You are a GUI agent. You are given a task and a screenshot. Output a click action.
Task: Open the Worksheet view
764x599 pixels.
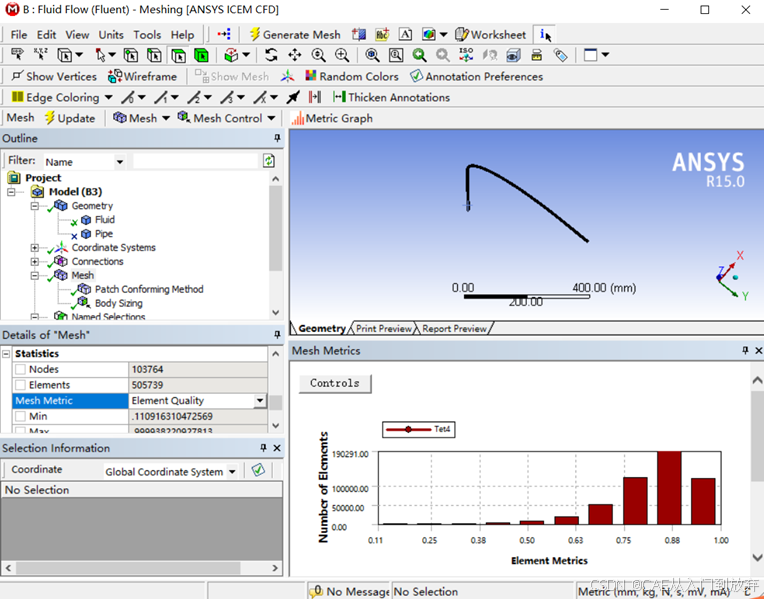tap(491, 35)
